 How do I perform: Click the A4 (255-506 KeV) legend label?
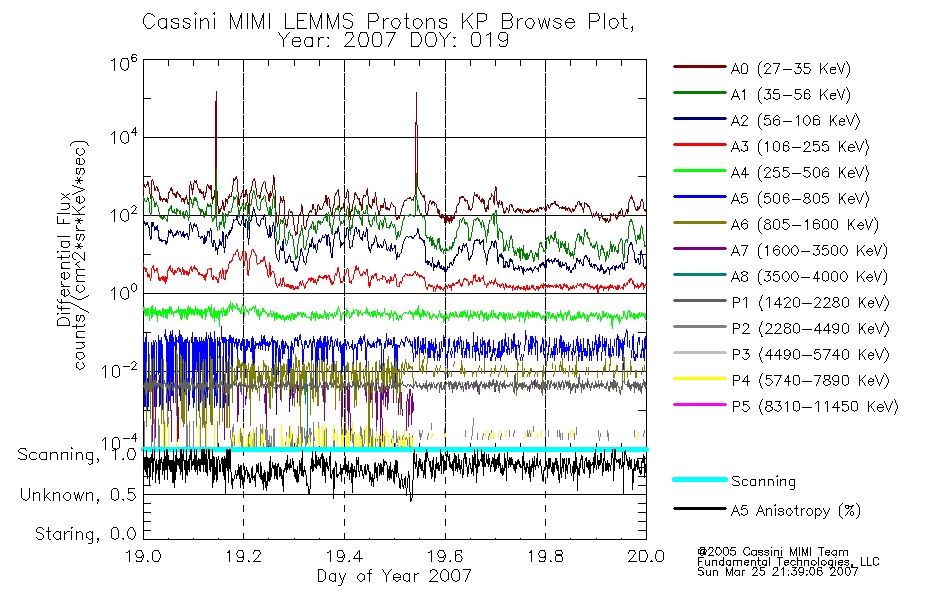(x=799, y=173)
